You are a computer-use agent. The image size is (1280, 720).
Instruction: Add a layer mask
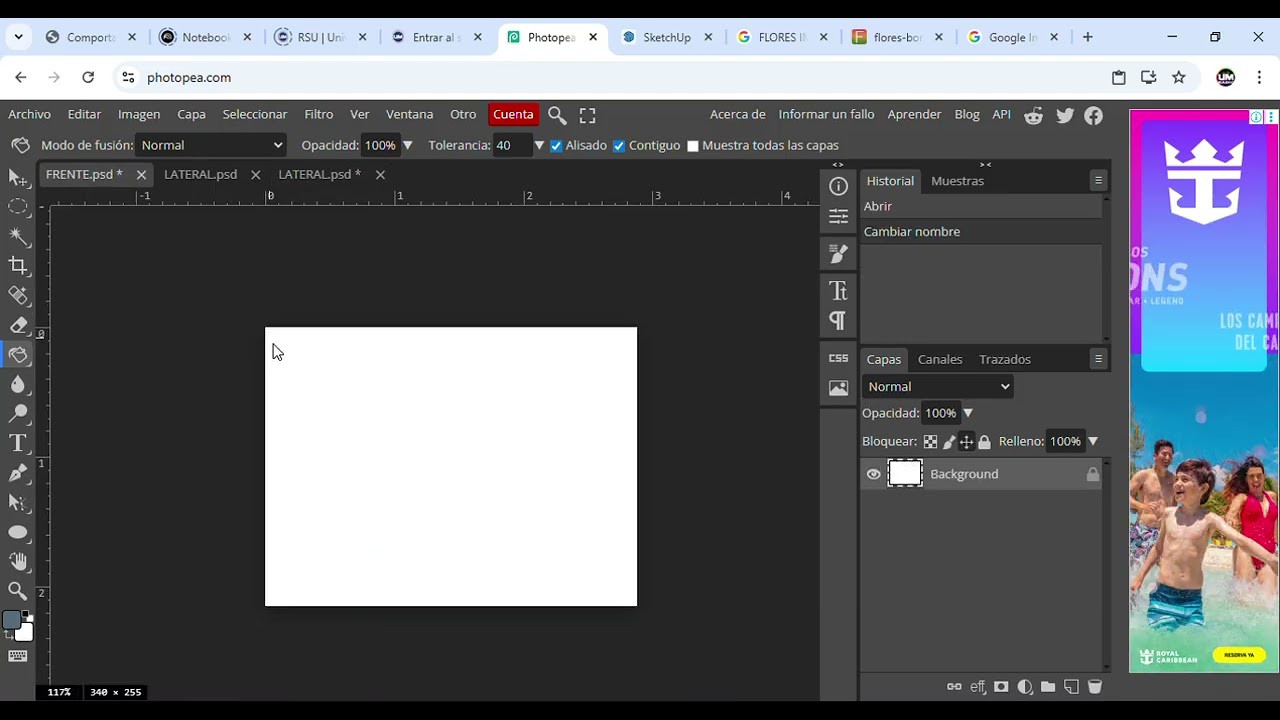(x=1001, y=687)
